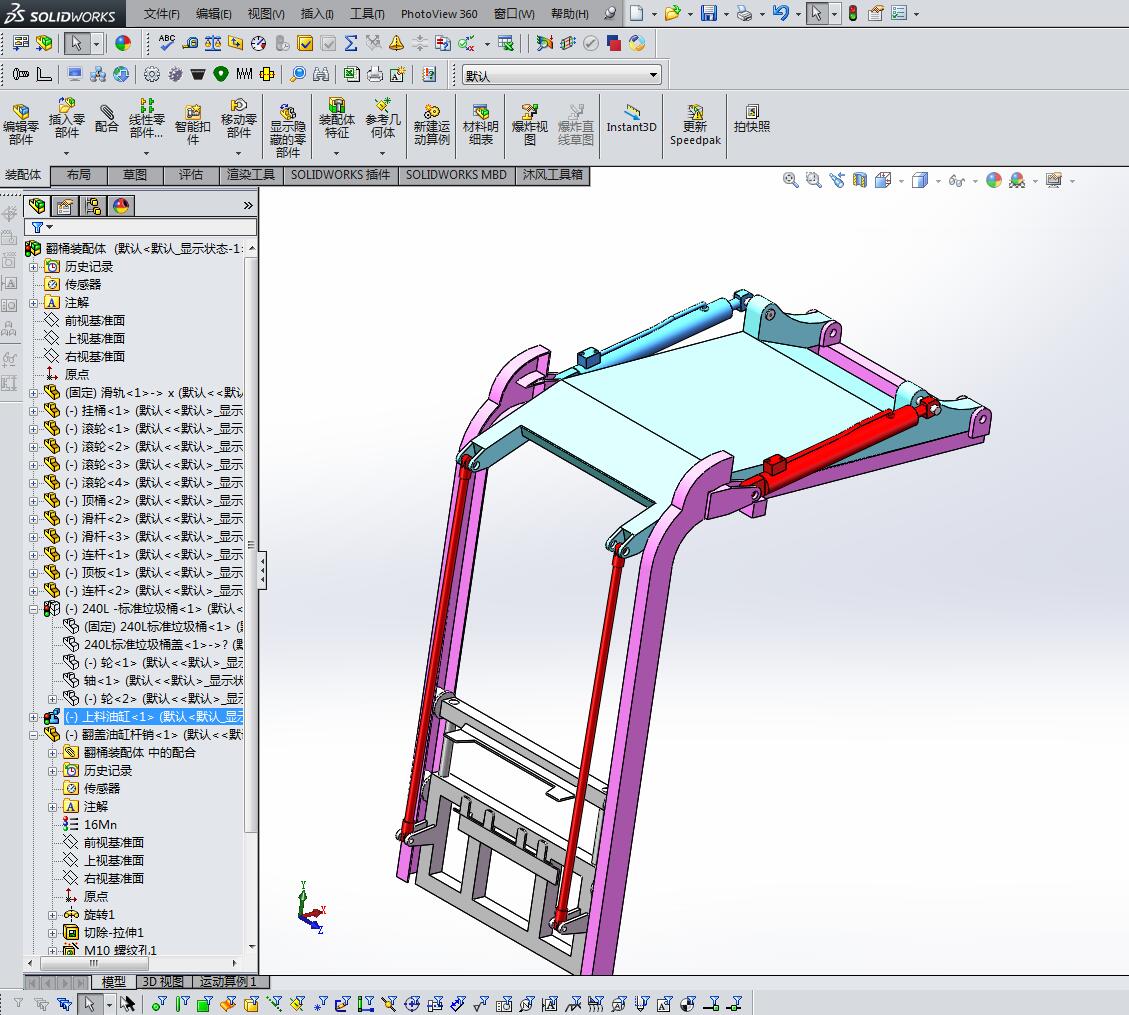Viewport: 1129px width, 1015px height.
Task: Click the Rebuild traffic light icon
Action: [852, 13]
